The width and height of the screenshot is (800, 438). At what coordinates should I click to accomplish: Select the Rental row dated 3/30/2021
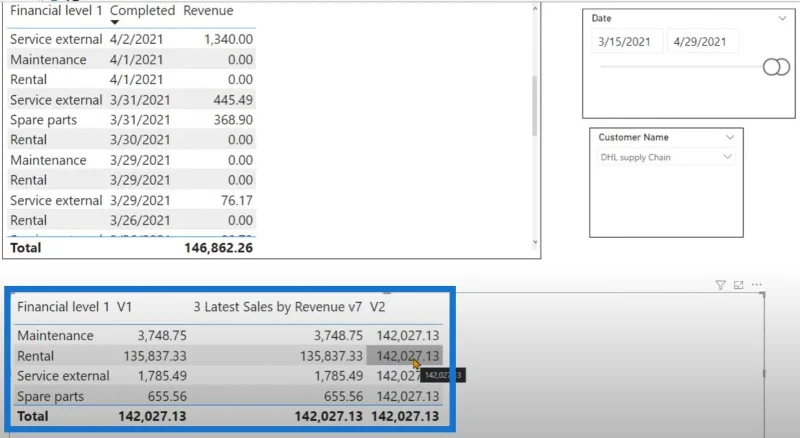(x=132, y=140)
